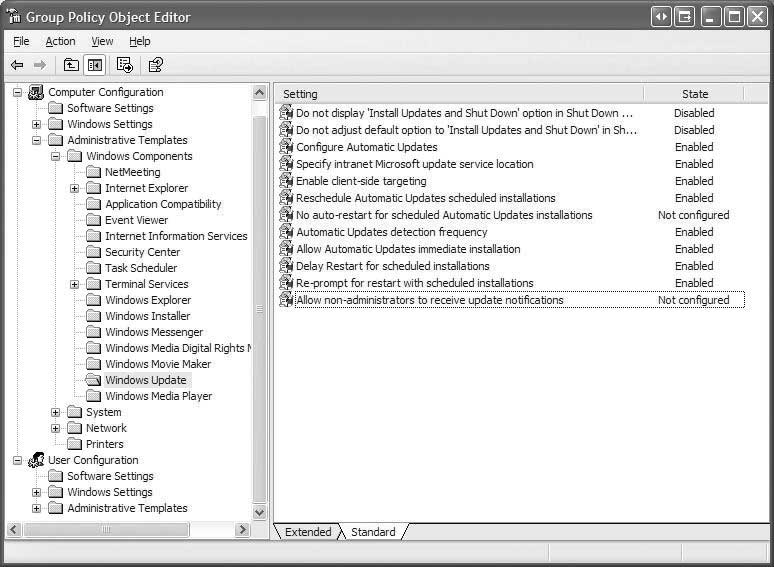Toggle the Show/Hide Console Tree button
Image resolution: width=774 pixels, height=567 pixels.
[x=94, y=65]
